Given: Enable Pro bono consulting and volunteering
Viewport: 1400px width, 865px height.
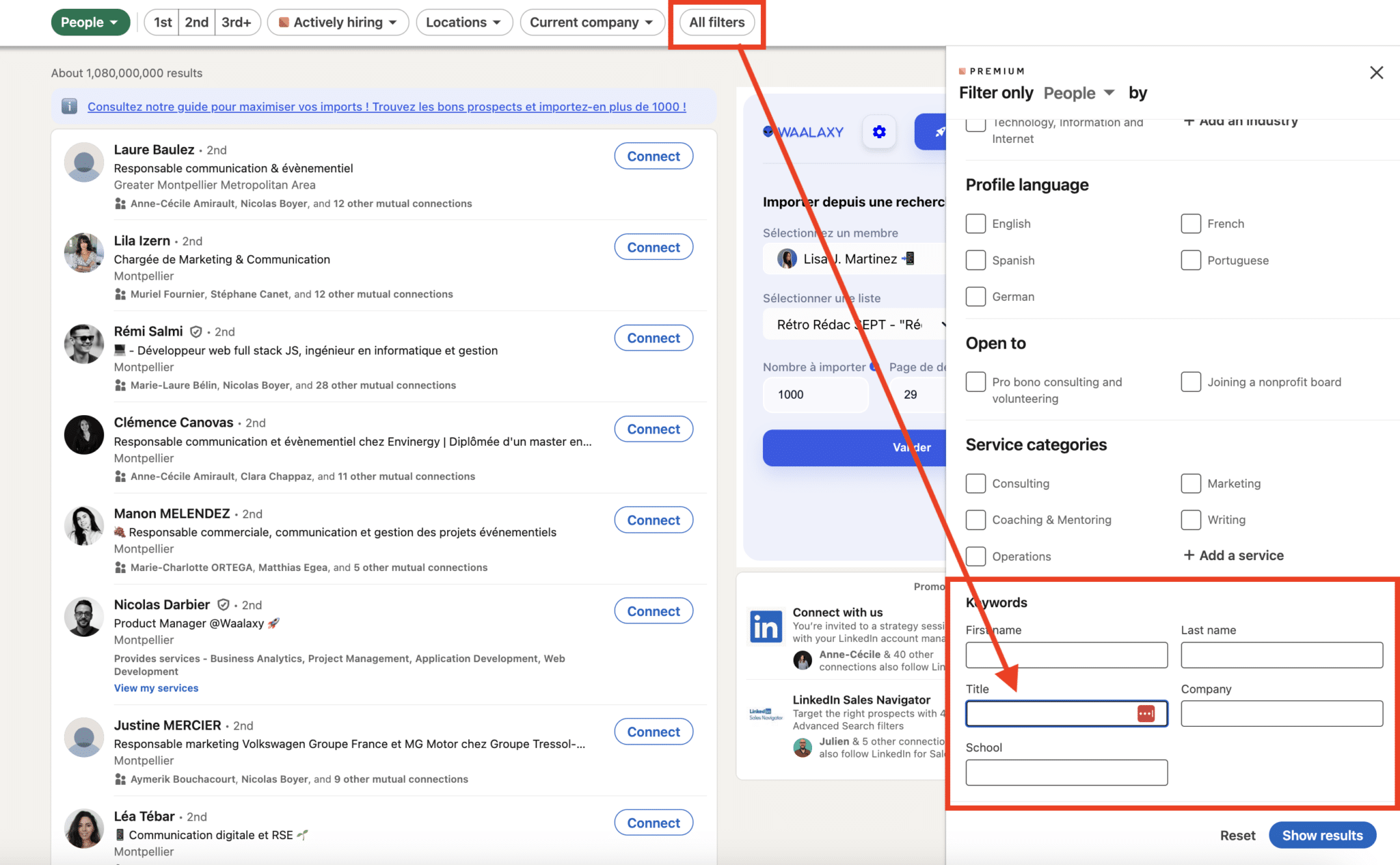Looking at the screenshot, I should 975,382.
